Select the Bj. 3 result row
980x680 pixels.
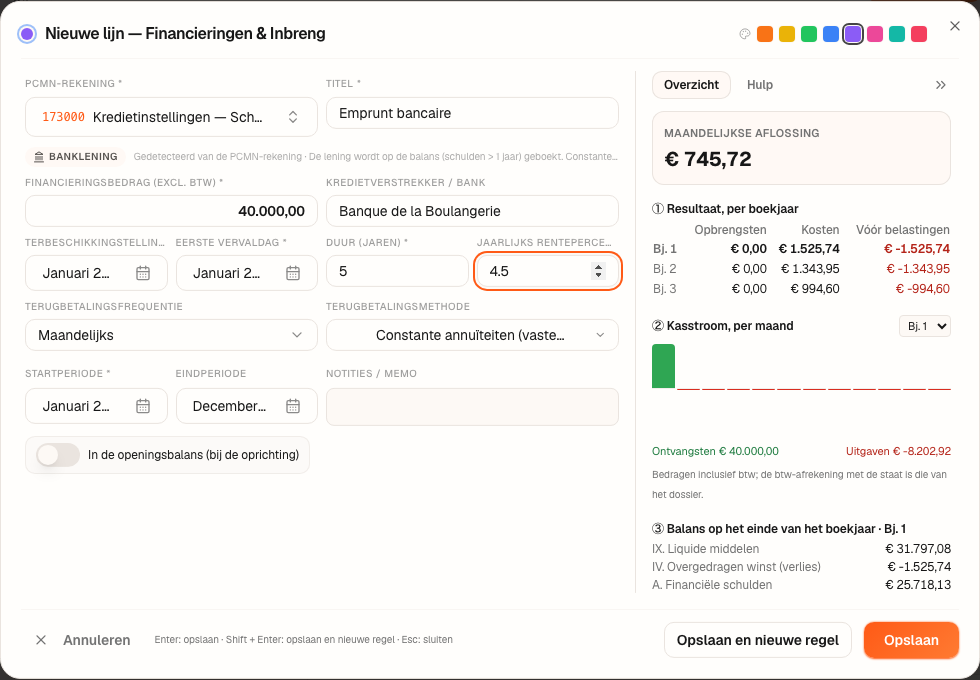pyautogui.click(x=801, y=289)
